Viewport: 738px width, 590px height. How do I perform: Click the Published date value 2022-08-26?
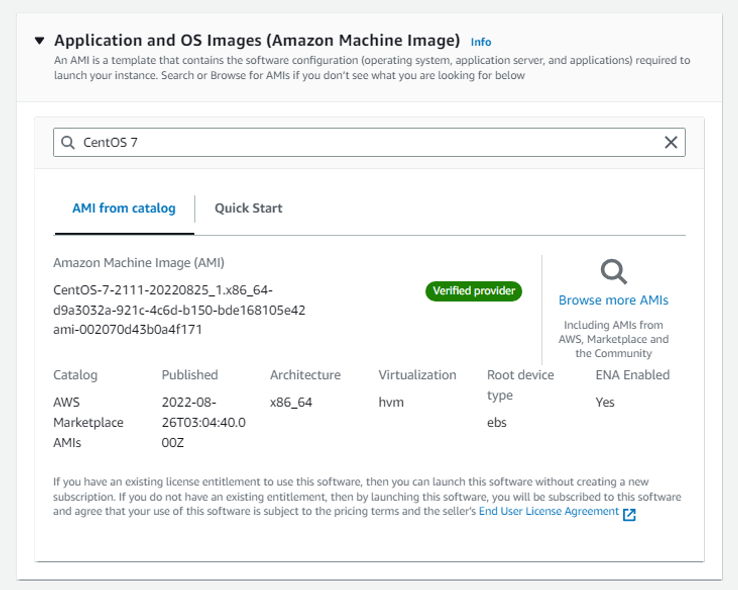tap(203, 422)
